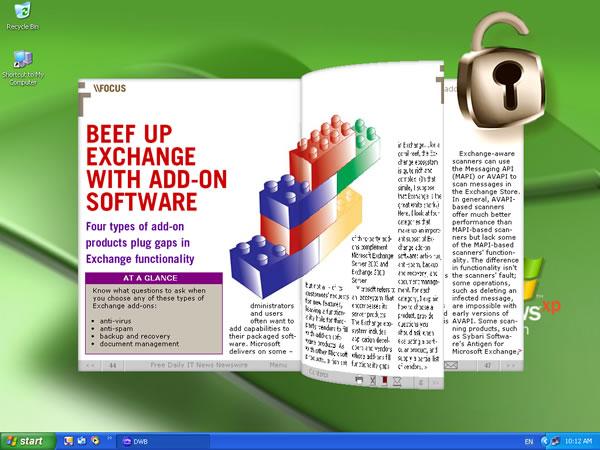Launch Windows Media Player from Quick Launch
This screenshot has height=450, width=600.
95,441
